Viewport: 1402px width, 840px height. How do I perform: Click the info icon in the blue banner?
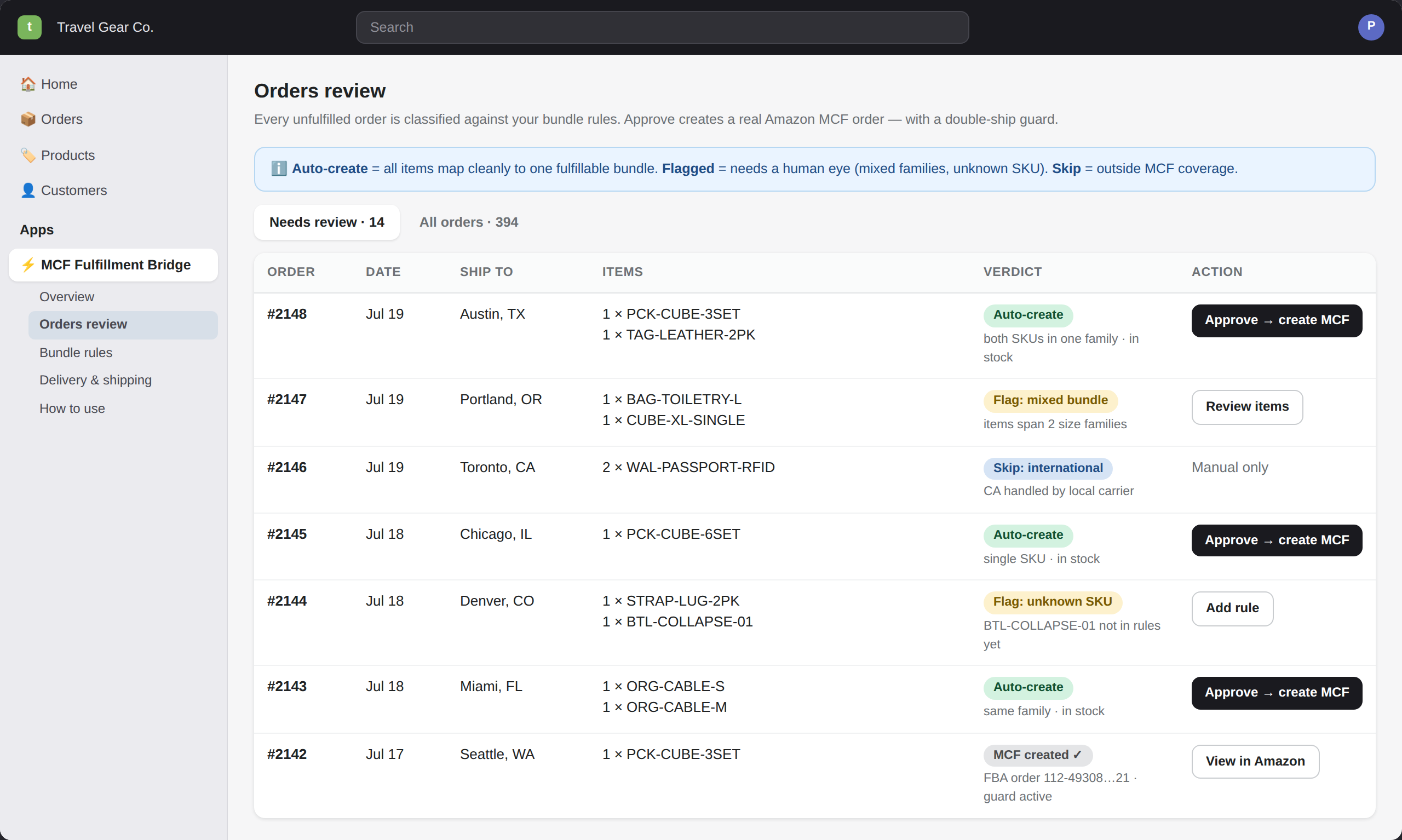(278, 169)
